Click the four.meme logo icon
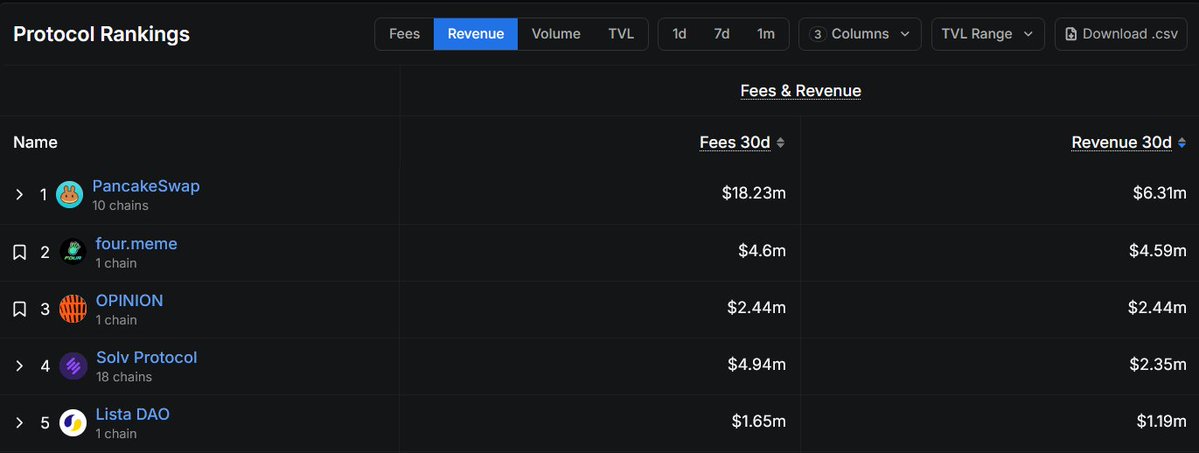 click(x=73, y=252)
